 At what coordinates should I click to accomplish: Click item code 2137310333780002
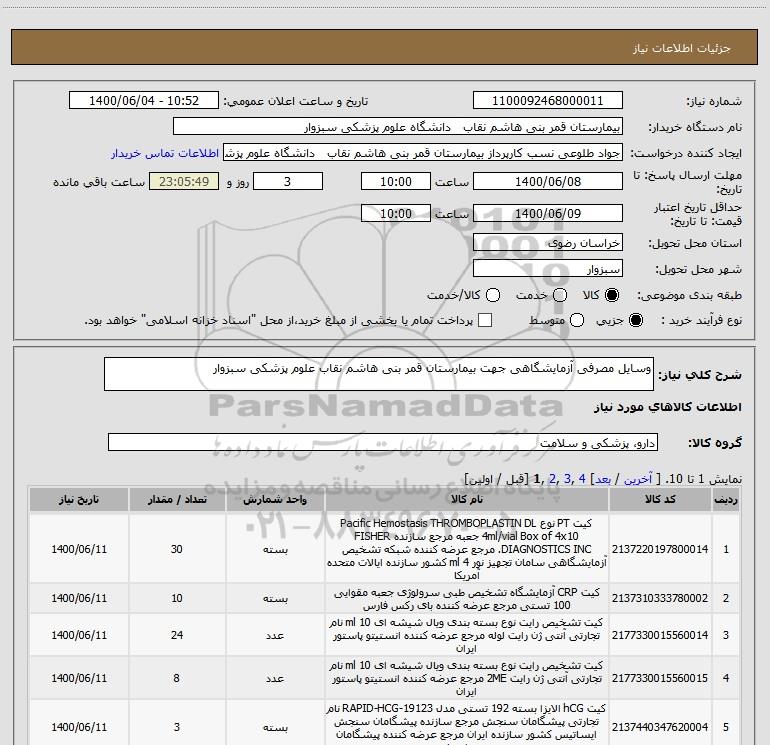(660, 598)
